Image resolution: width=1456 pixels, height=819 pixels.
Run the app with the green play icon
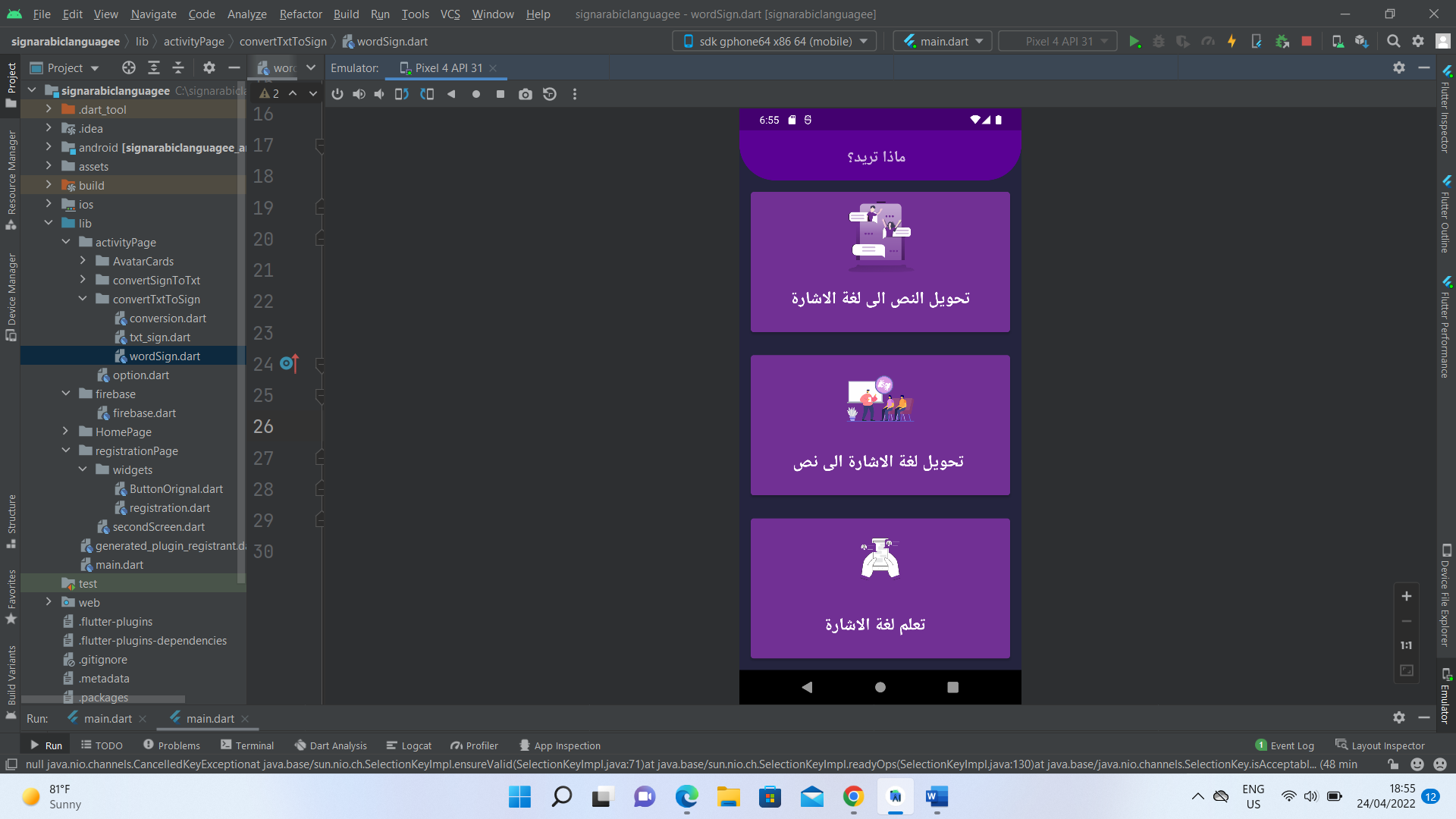click(1135, 41)
